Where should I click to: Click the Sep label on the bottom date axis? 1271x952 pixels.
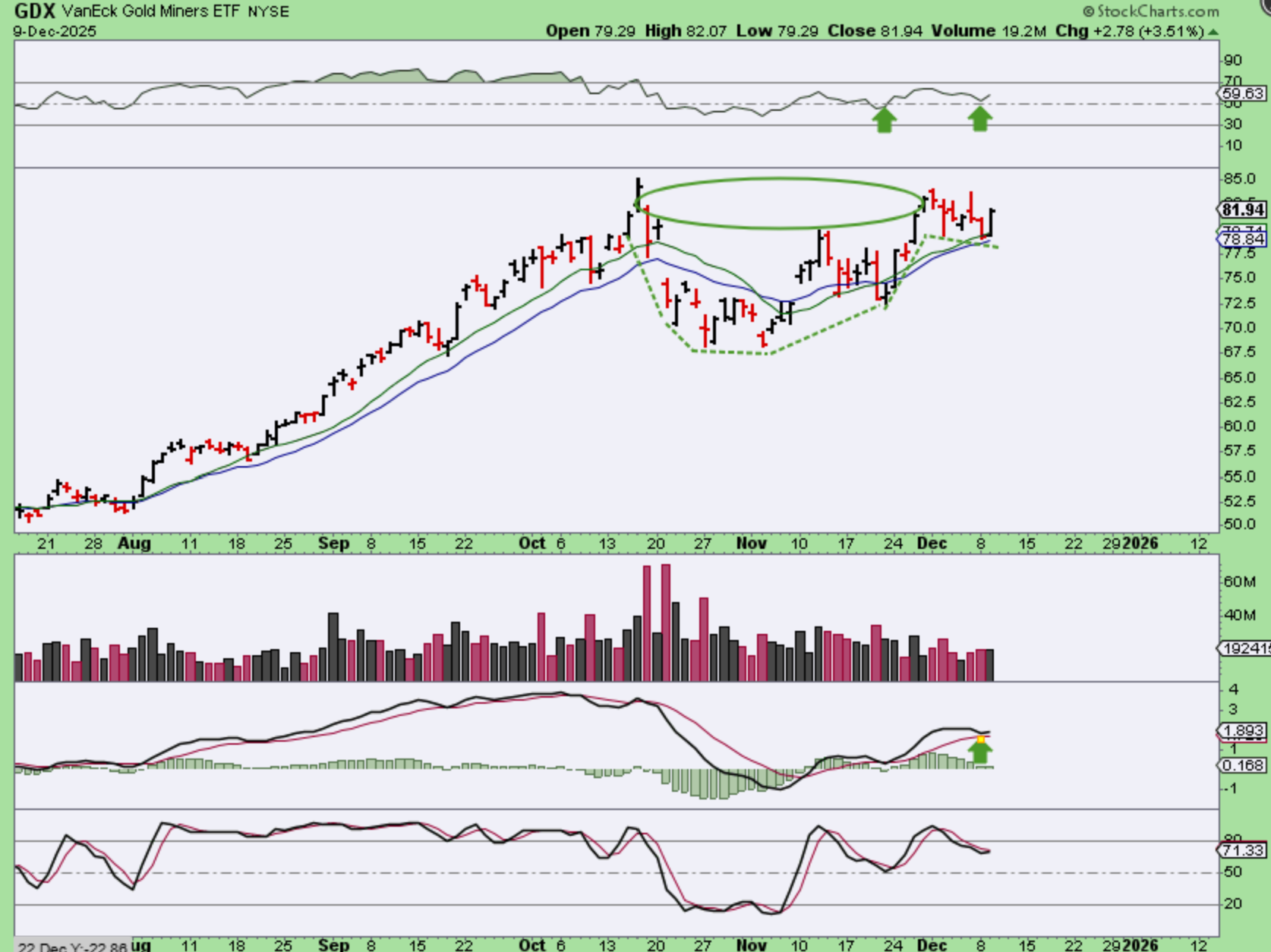click(334, 945)
